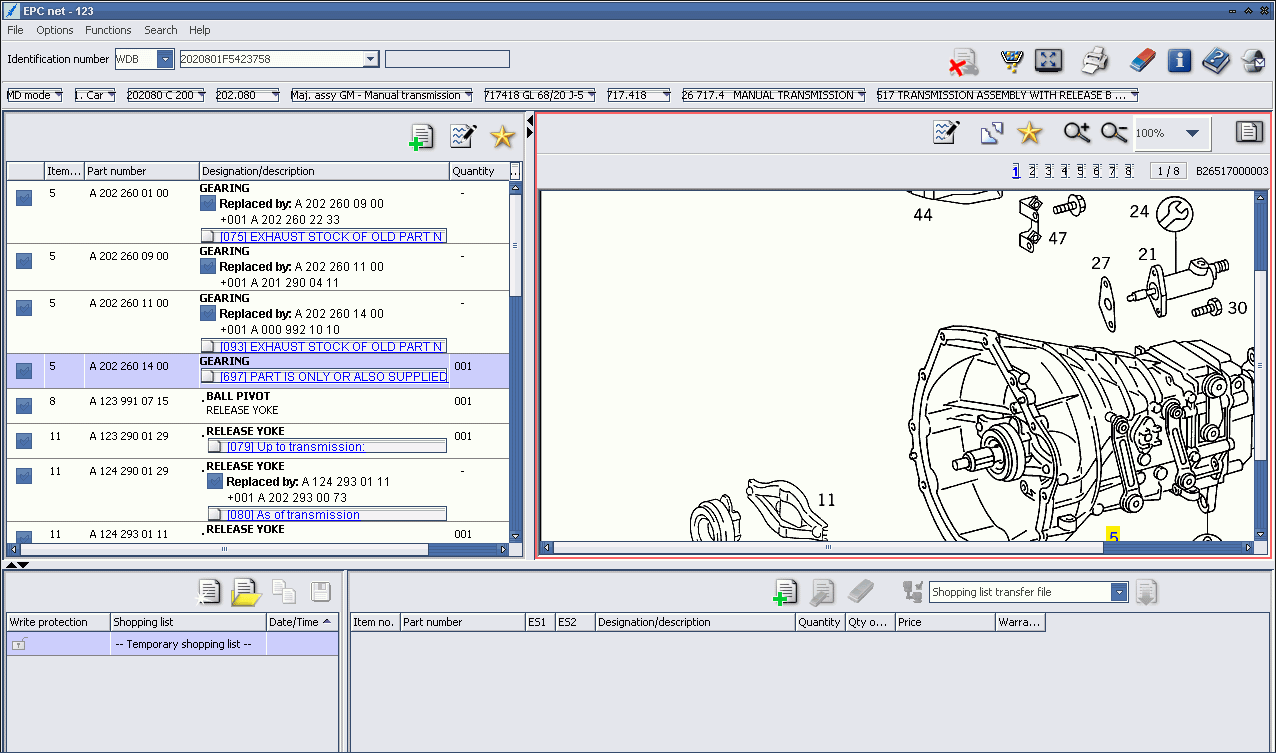Click highlighted callout 5 in the illustration
The width and height of the screenshot is (1276, 753).
tap(1112, 536)
